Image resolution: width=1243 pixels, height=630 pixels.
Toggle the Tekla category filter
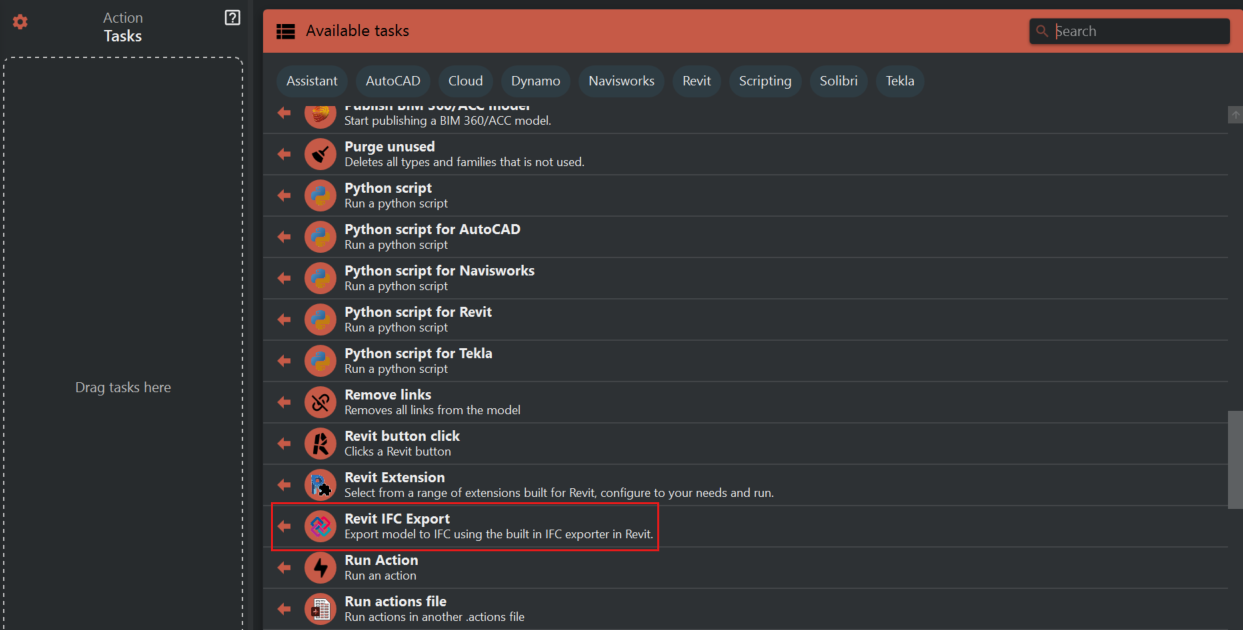click(899, 81)
